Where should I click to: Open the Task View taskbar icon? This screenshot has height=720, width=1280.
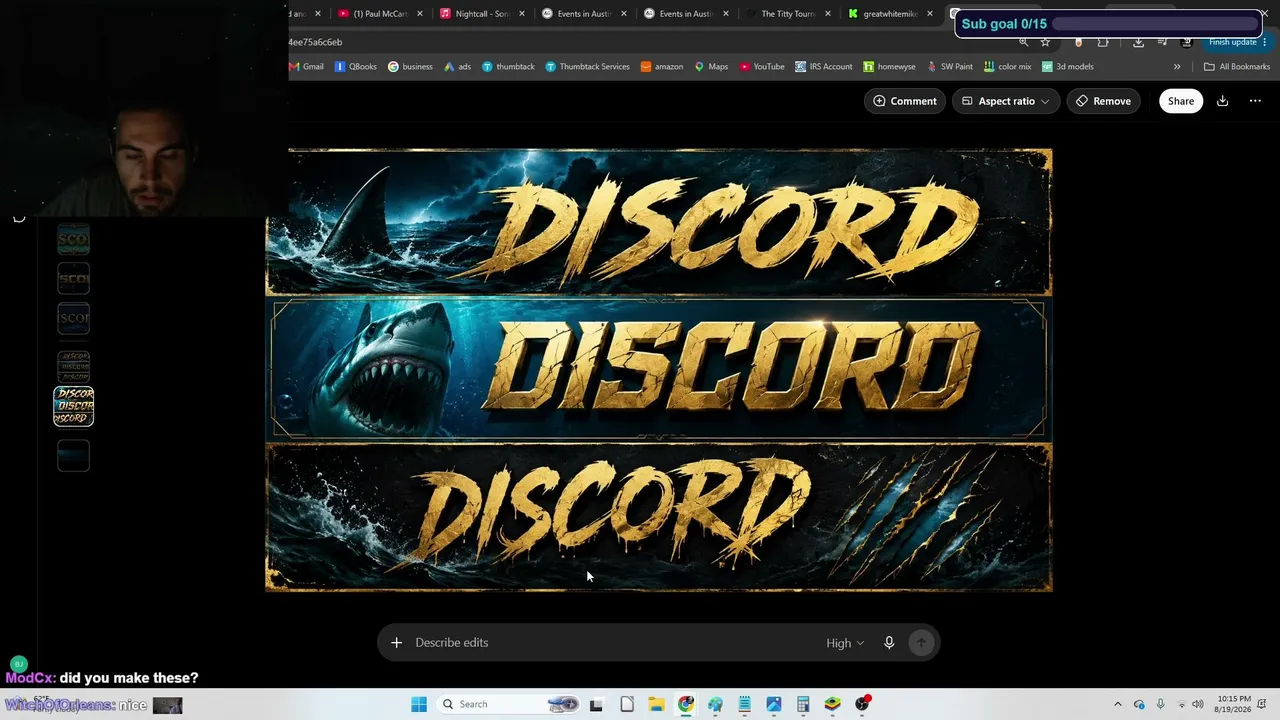coord(597,704)
